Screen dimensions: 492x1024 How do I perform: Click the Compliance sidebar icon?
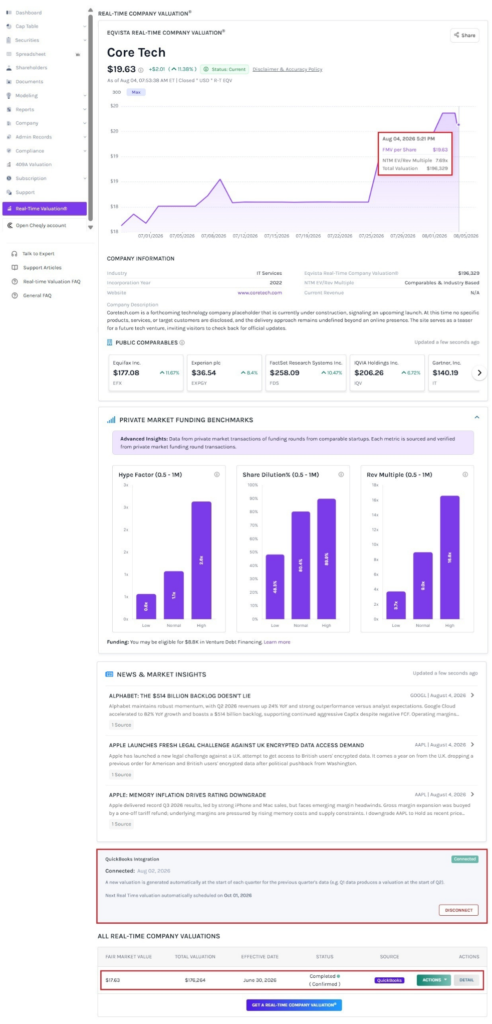tap(8, 151)
